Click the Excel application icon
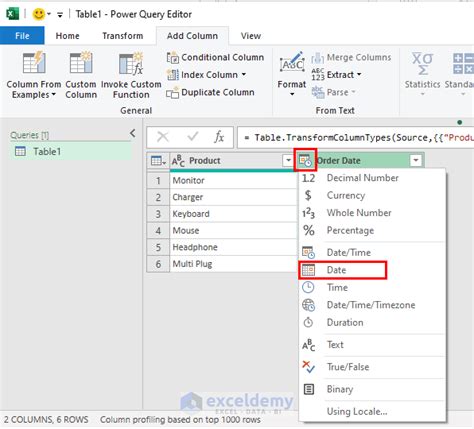 (13, 14)
